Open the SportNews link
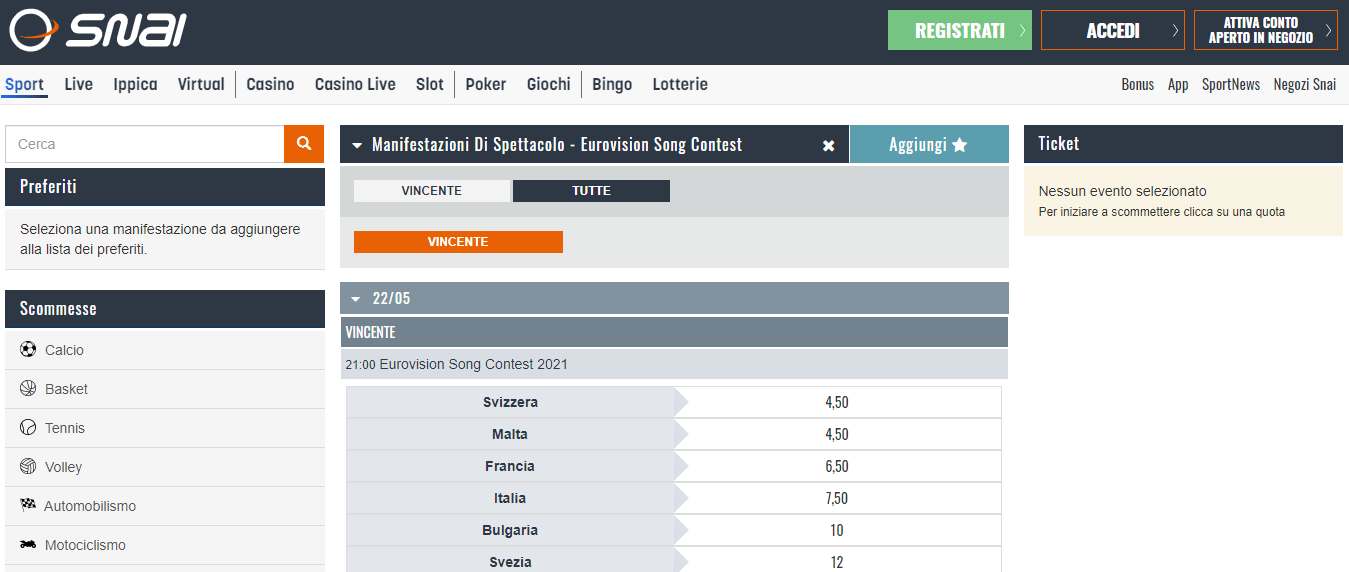The image size is (1349, 572). click(x=1231, y=85)
